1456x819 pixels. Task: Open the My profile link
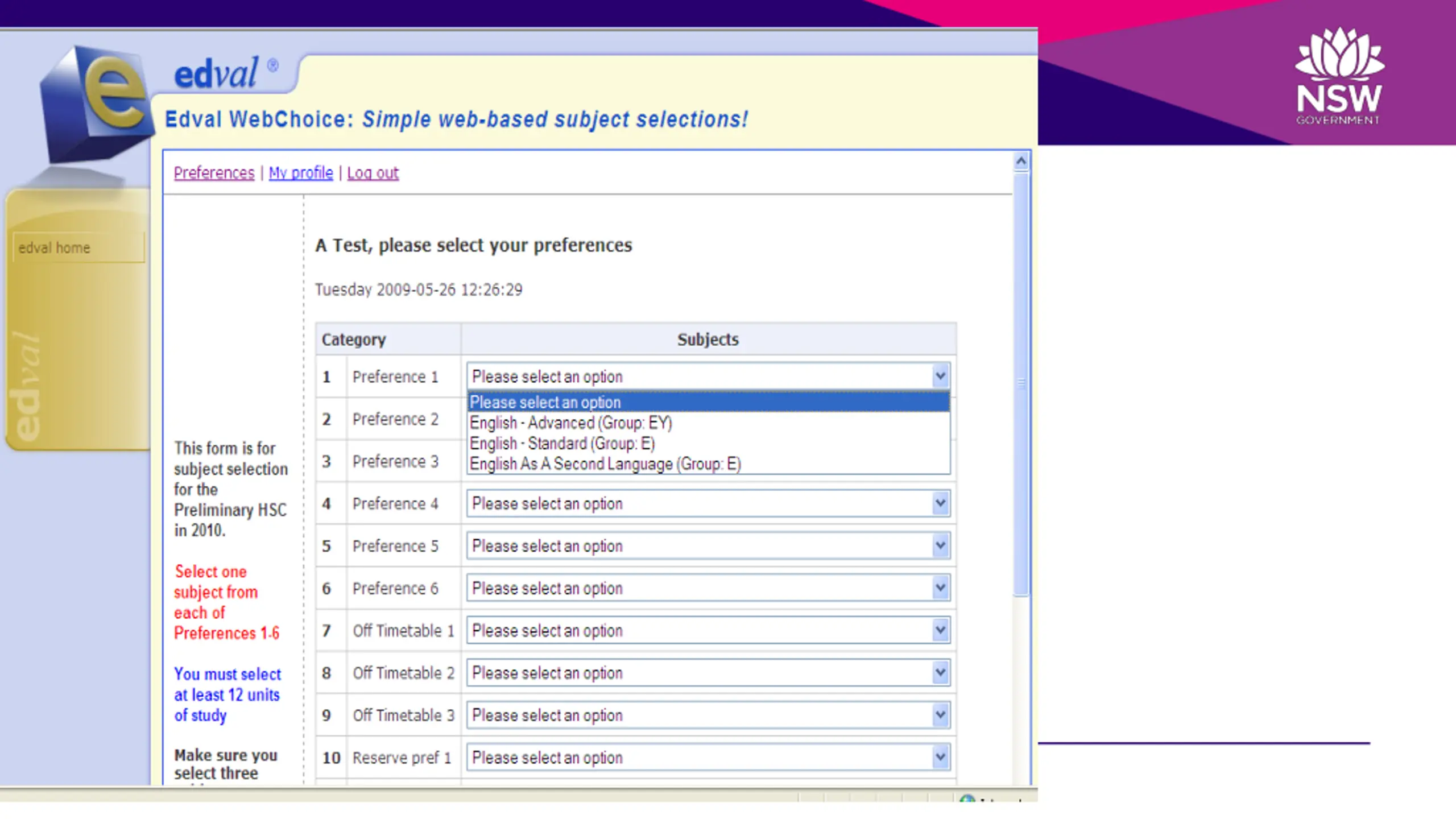(x=300, y=172)
